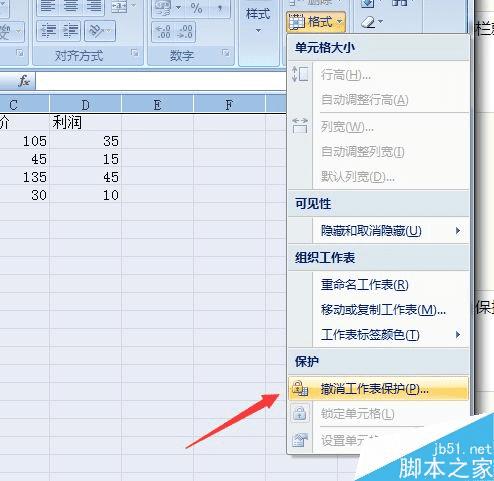The image size is (494, 481).
Task: Click the unprotect sheet lock icon
Action: click(300, 389)
